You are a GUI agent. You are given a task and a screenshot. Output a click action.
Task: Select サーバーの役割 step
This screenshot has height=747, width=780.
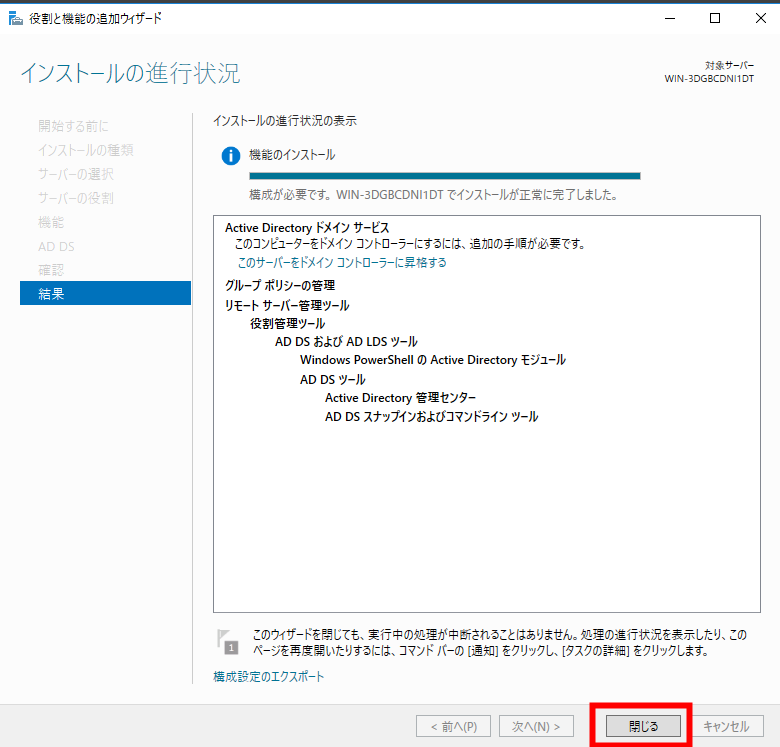tap(76, 198)
